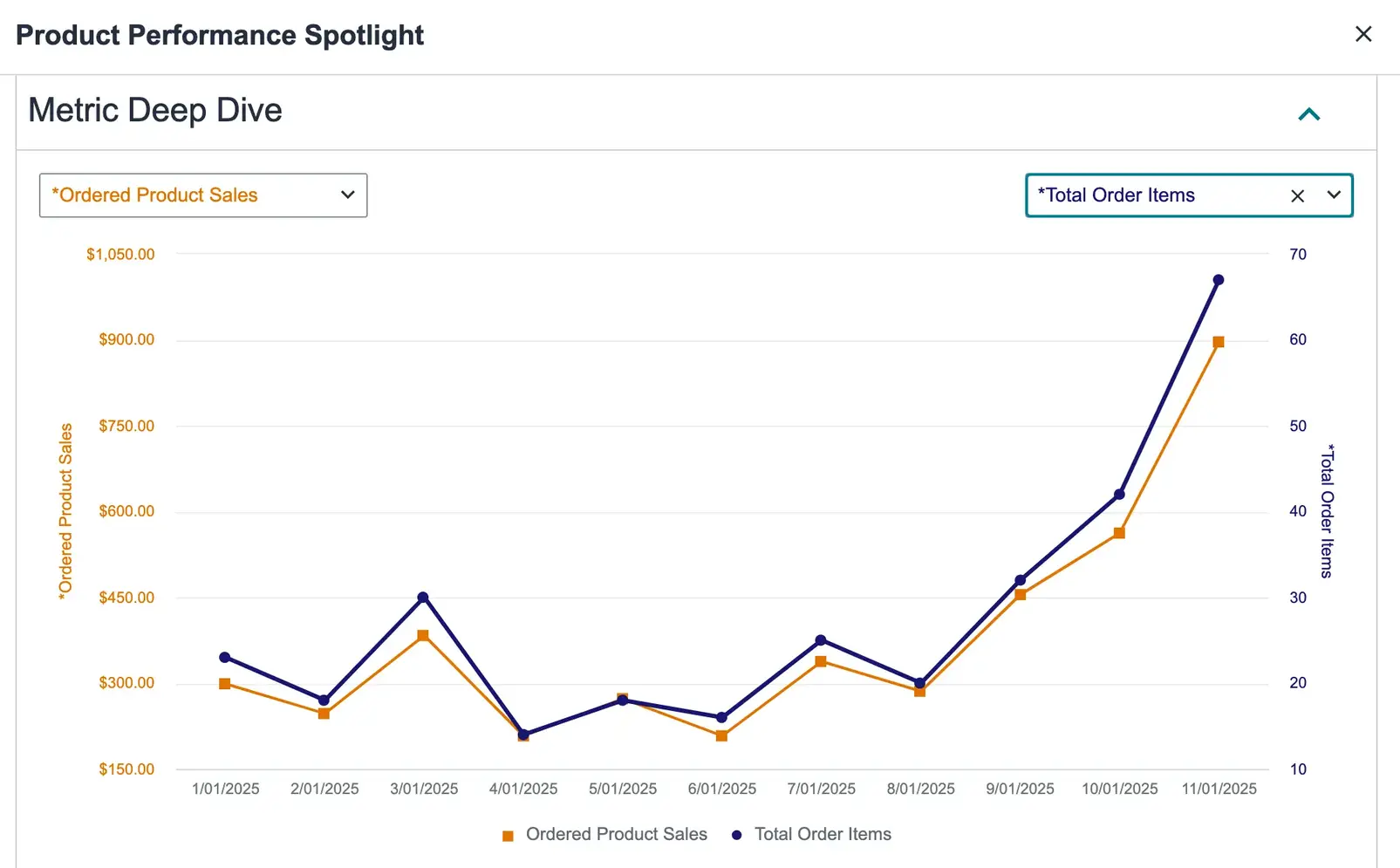Click the 3/01/2025 Total Order Items point

(x=423, y=598)
